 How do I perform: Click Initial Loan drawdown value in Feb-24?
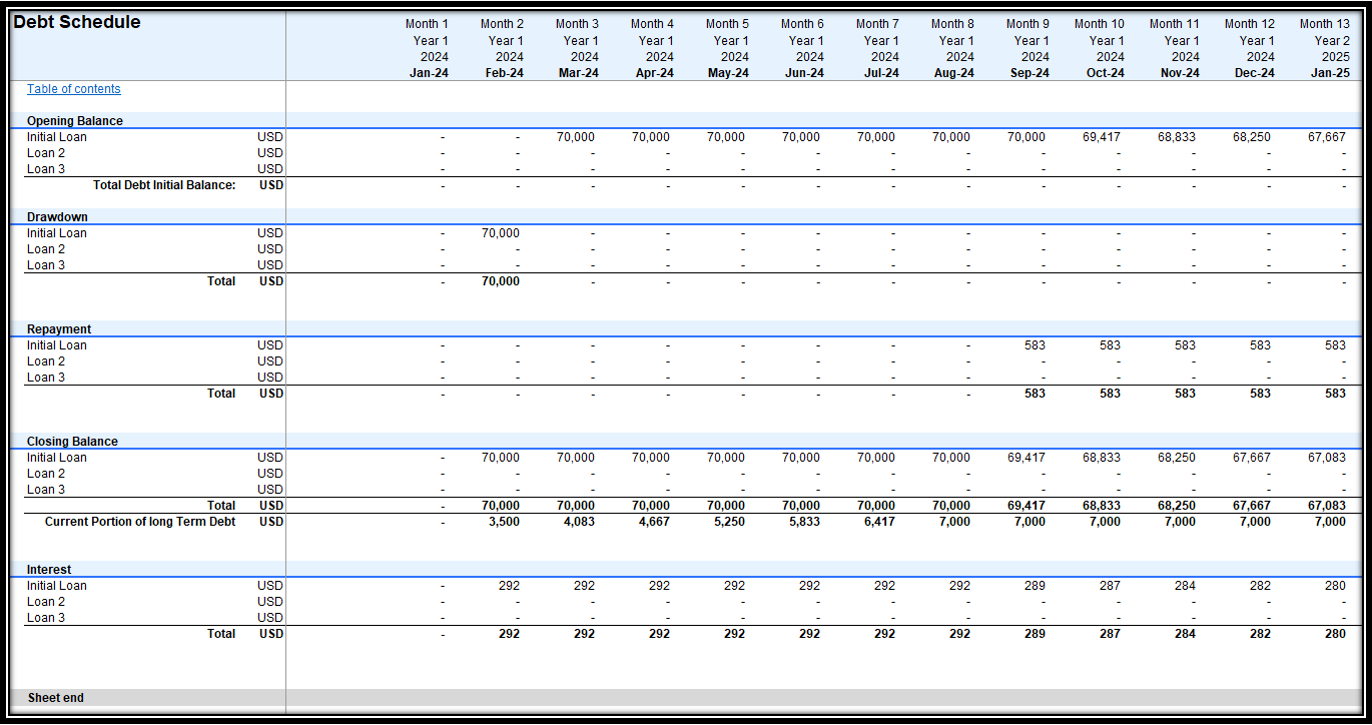click(500, 233)
